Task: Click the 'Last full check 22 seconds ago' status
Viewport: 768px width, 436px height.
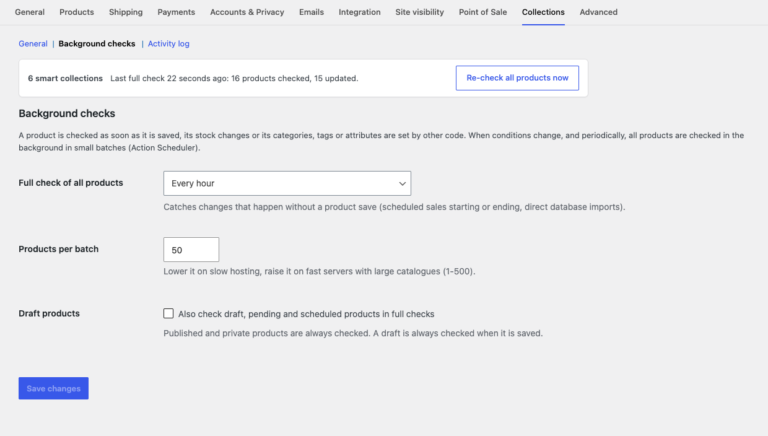Action: click(234, 78)
